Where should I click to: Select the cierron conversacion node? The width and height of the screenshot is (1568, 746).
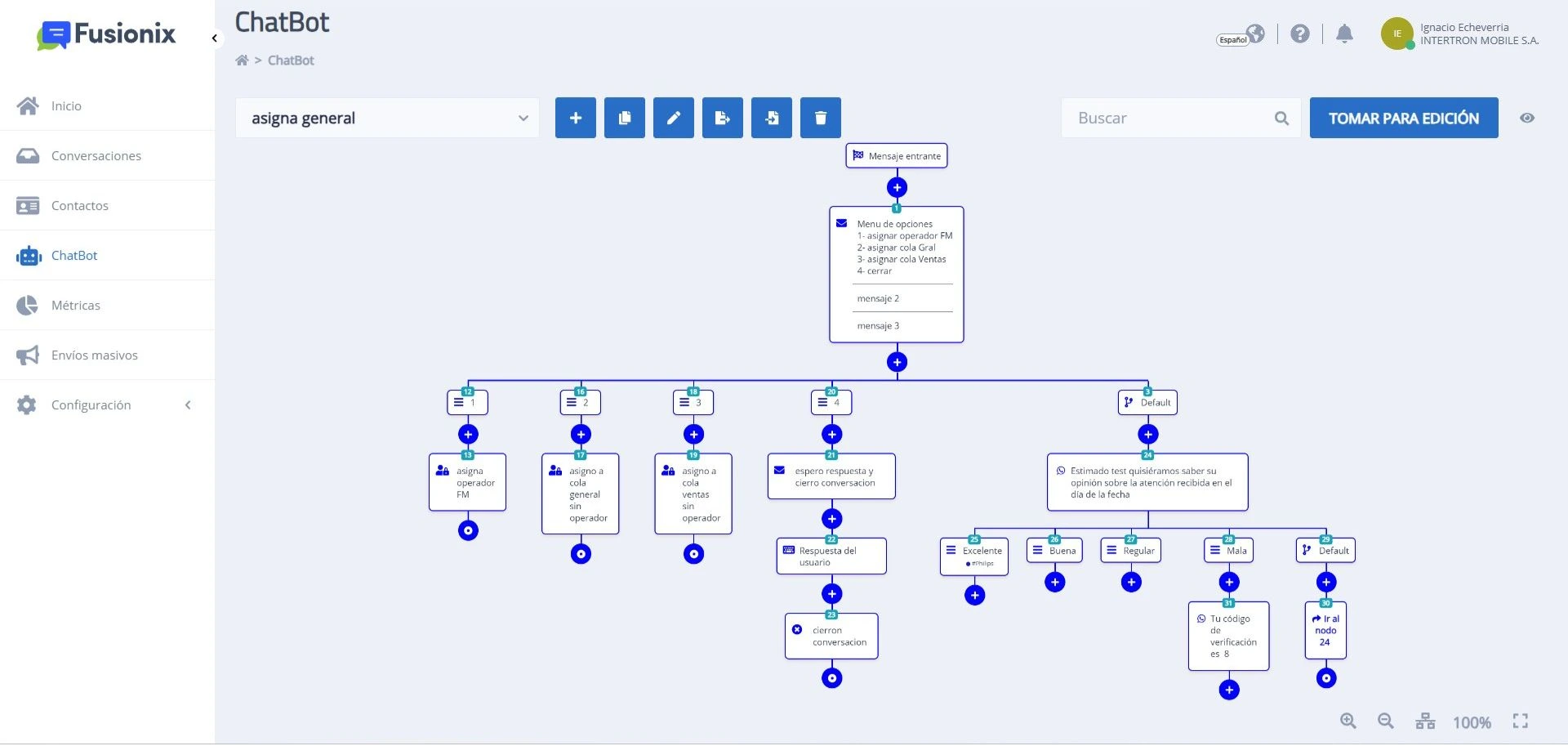(831, 637)
